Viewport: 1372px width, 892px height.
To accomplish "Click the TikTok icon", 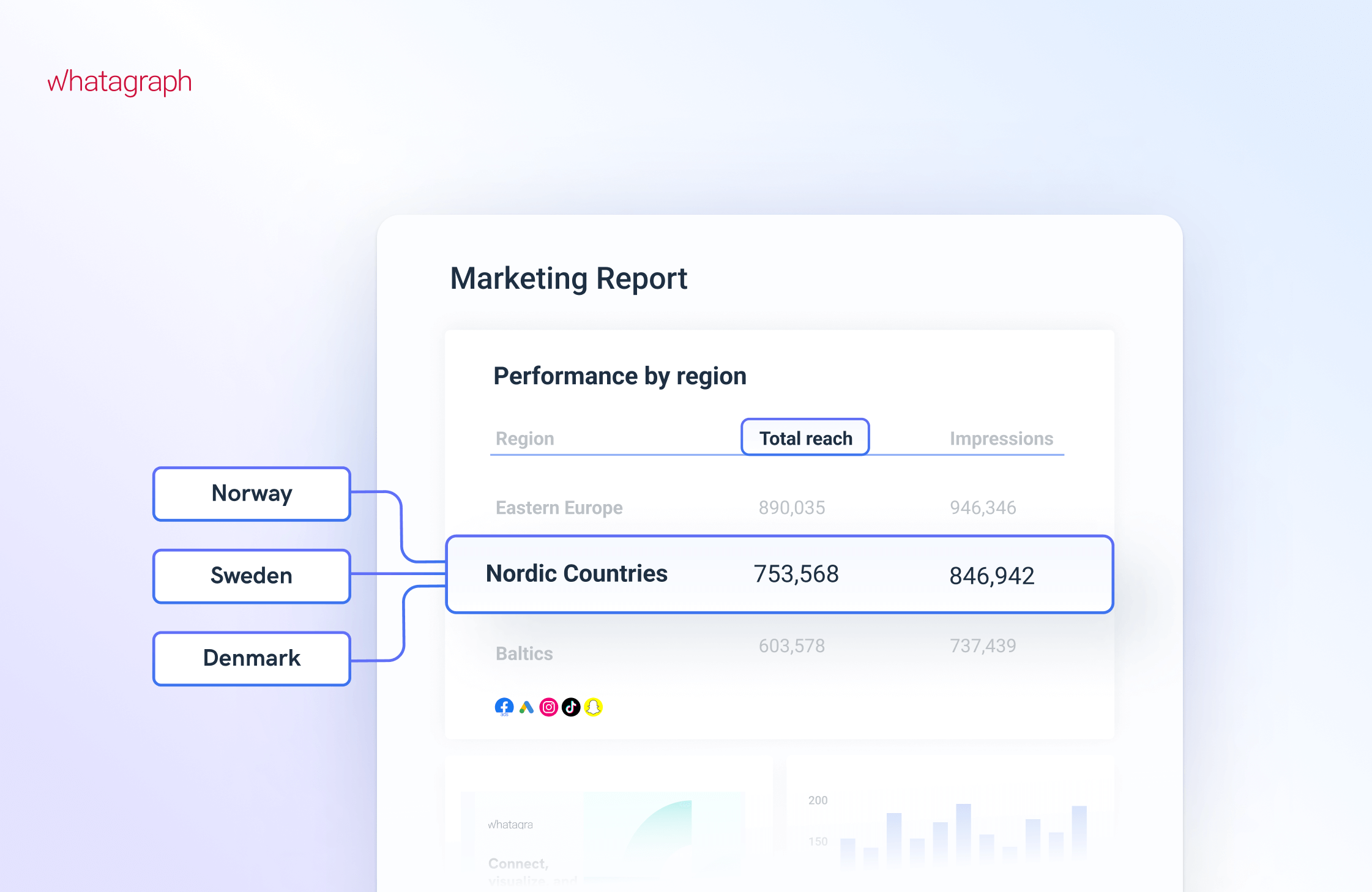I will click(571, 707).
